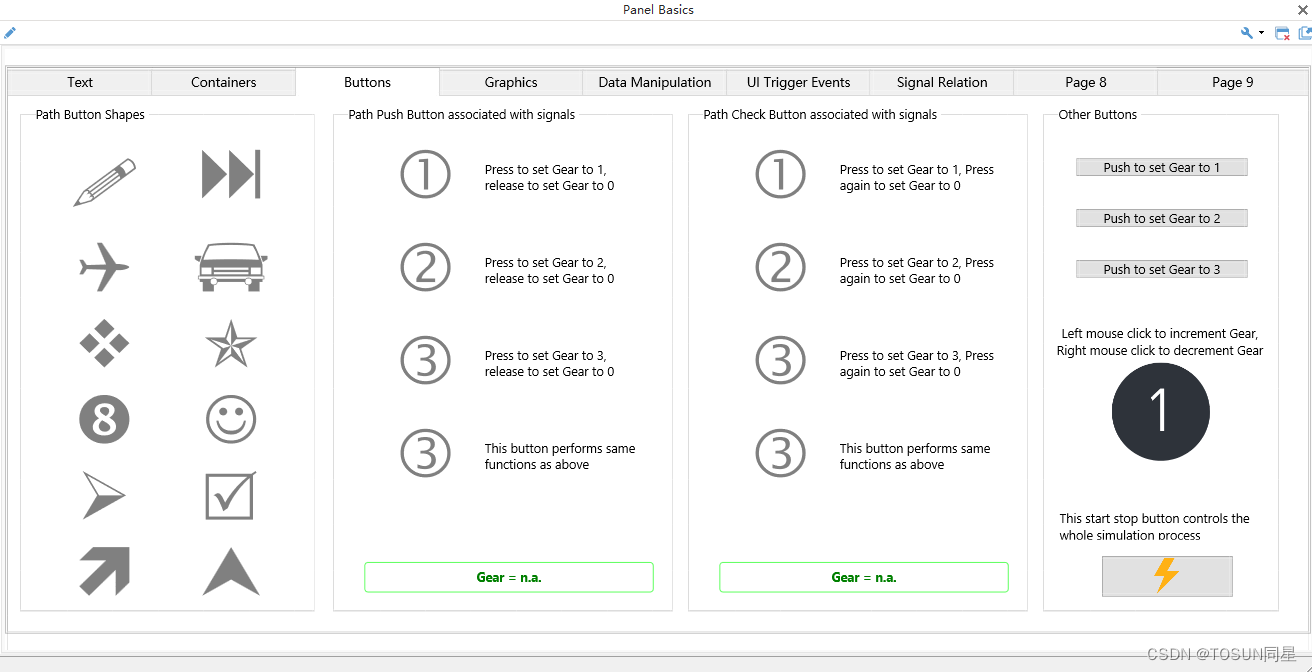1312x672 pixels.
Task: Switch to the Text tab
Action: pyautogui.click(x=80, y=82)
